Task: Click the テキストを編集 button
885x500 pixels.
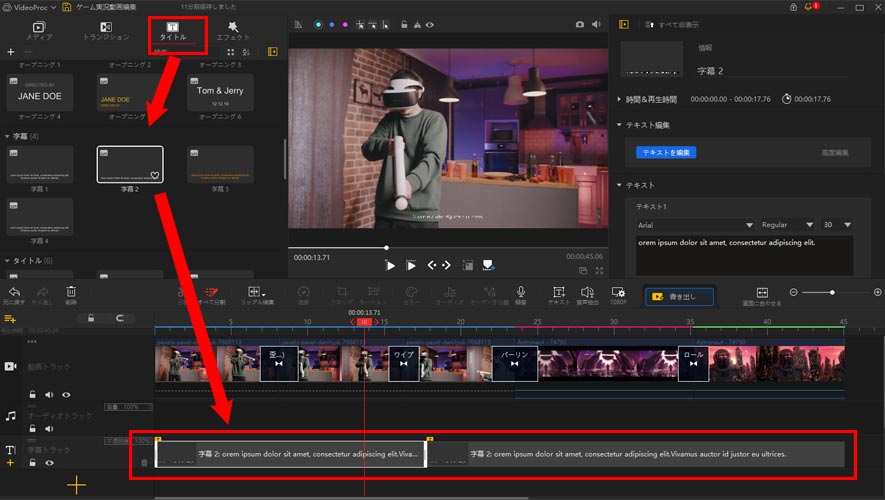Action: (666, 152)
